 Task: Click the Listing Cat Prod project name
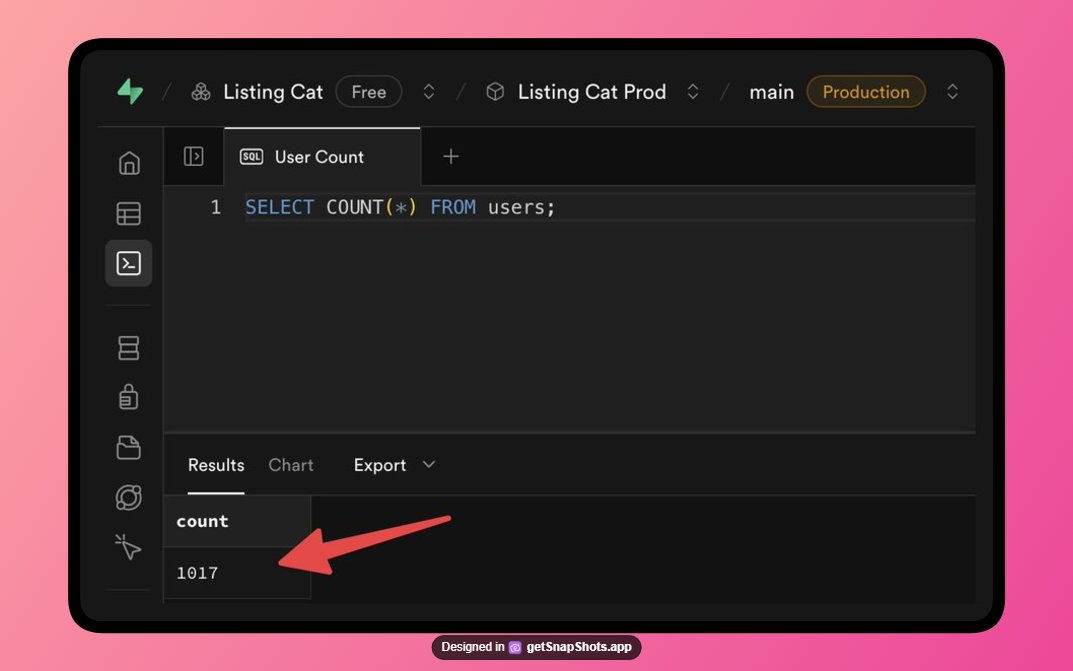click(x=592, y=92)
